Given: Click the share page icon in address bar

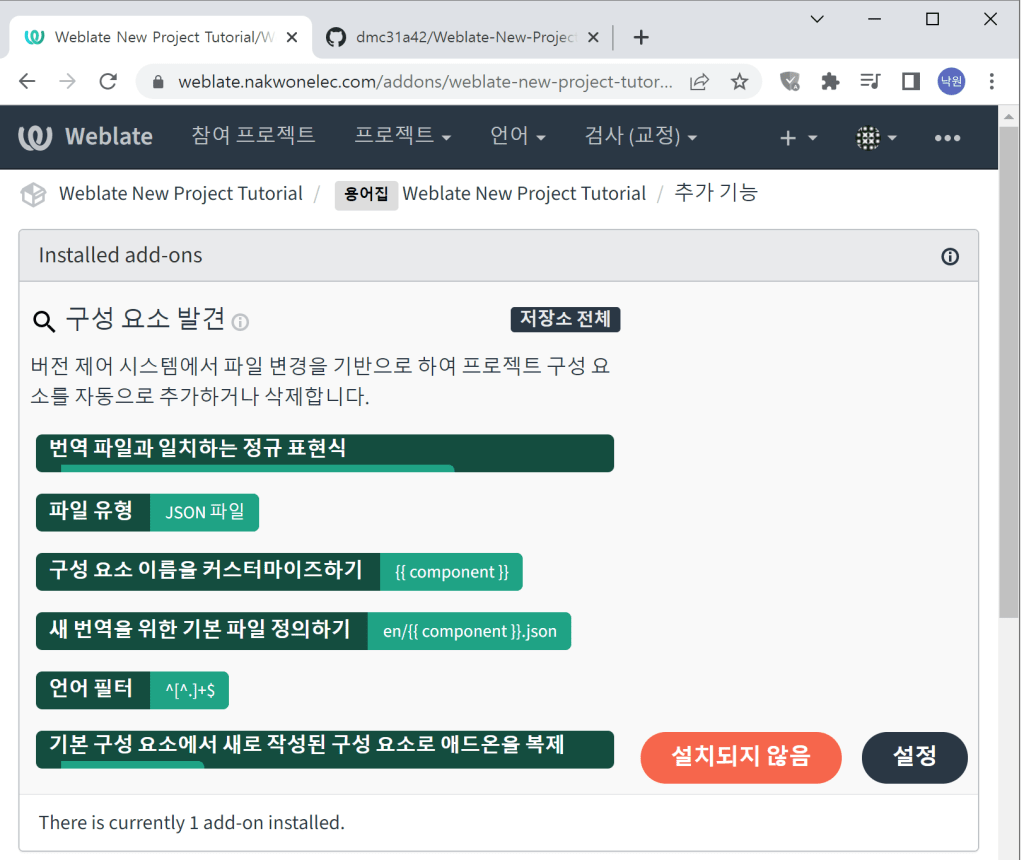Looking at the screenshot, I should coord(700,82).
